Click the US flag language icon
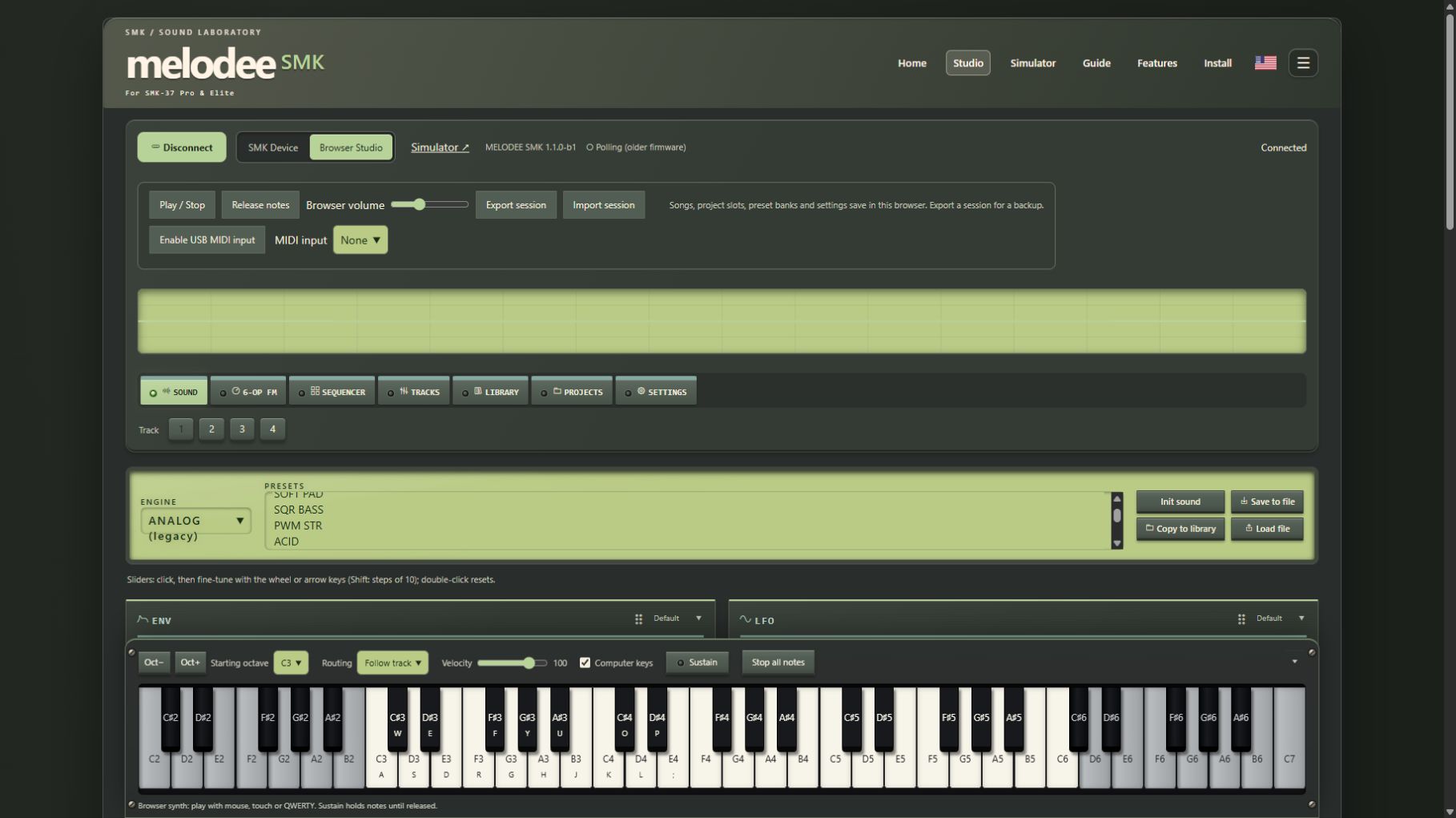 pyautogui.click(x=1265, y=62)
